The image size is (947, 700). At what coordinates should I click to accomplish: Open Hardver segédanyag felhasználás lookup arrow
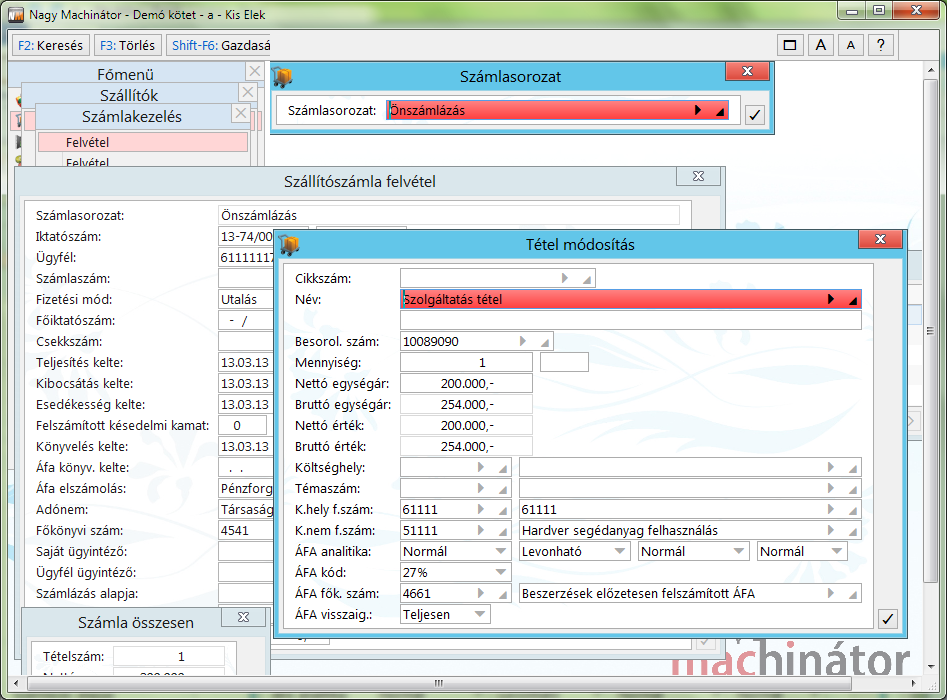click(831, 530)
